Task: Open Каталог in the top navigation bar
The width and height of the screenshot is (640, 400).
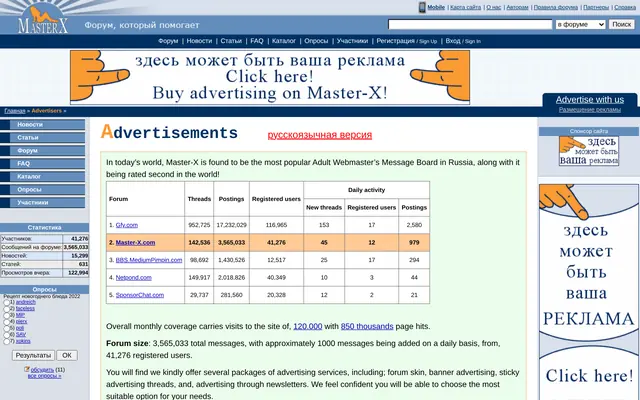Action: tap(284, 41)
